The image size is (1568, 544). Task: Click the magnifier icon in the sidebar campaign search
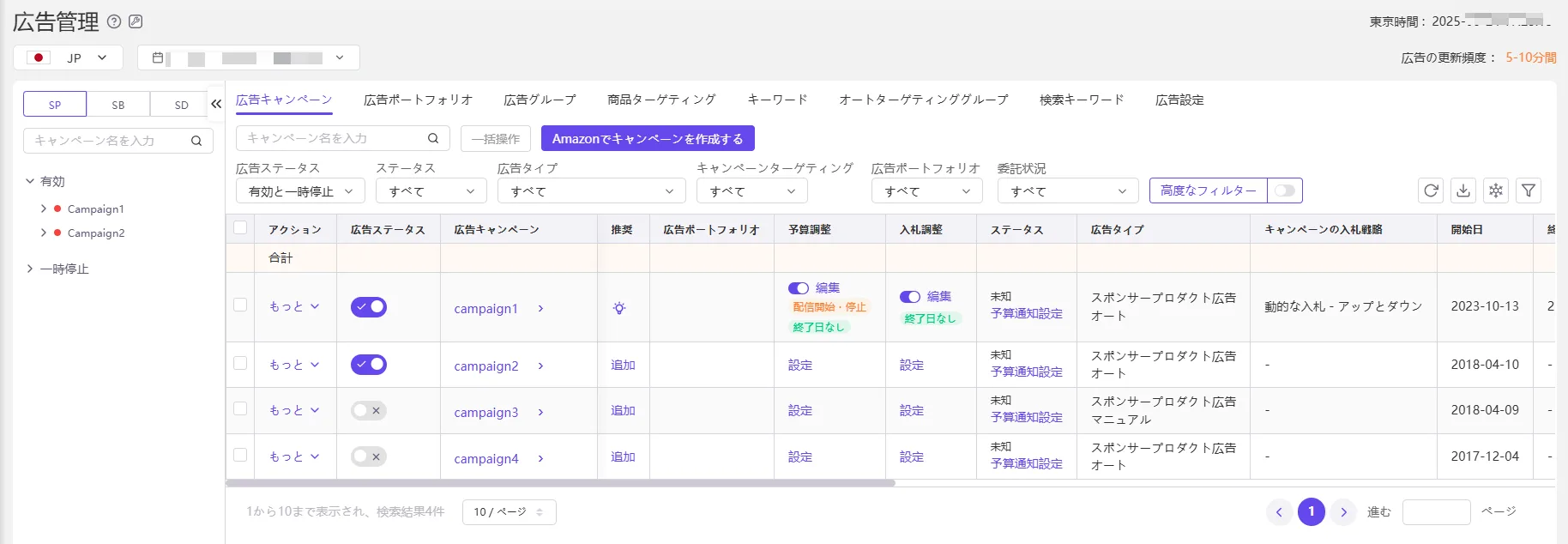pyautogui.click(x=196, y=141)
